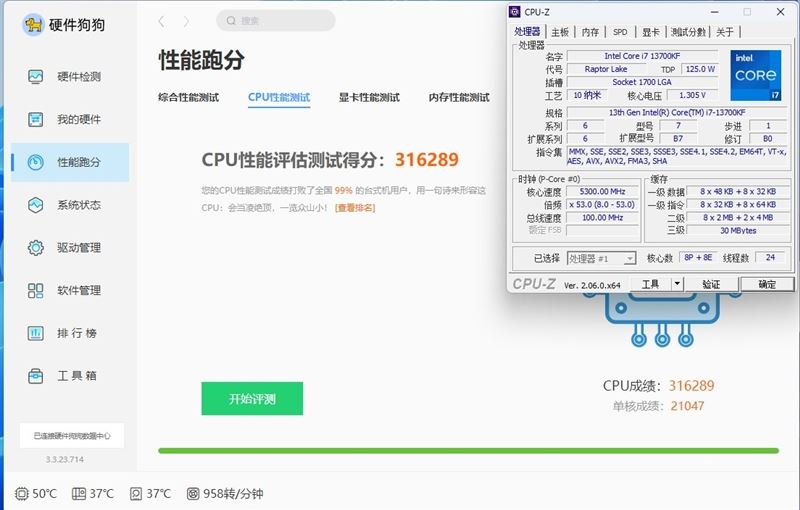The image size is (800, 510).
Task: Click the 硬件狗狗 dog logo
Action: click(x=33, y=24)
